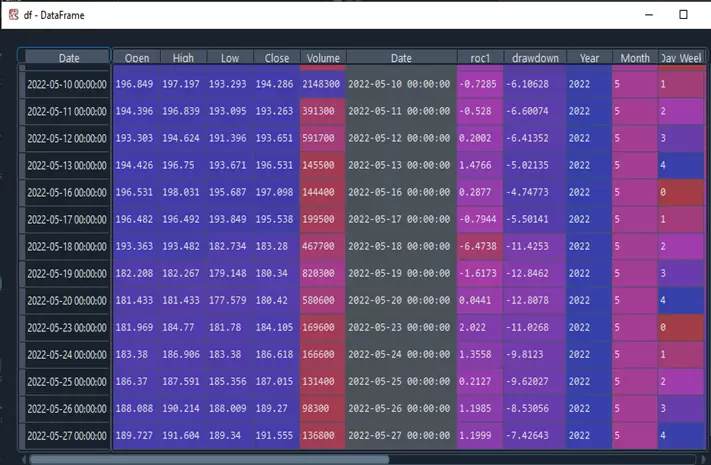Image resolution: width=711 pixels, height=465 pixels.
Task: Maximize the df DataFrame window
Action: (683, 15)
